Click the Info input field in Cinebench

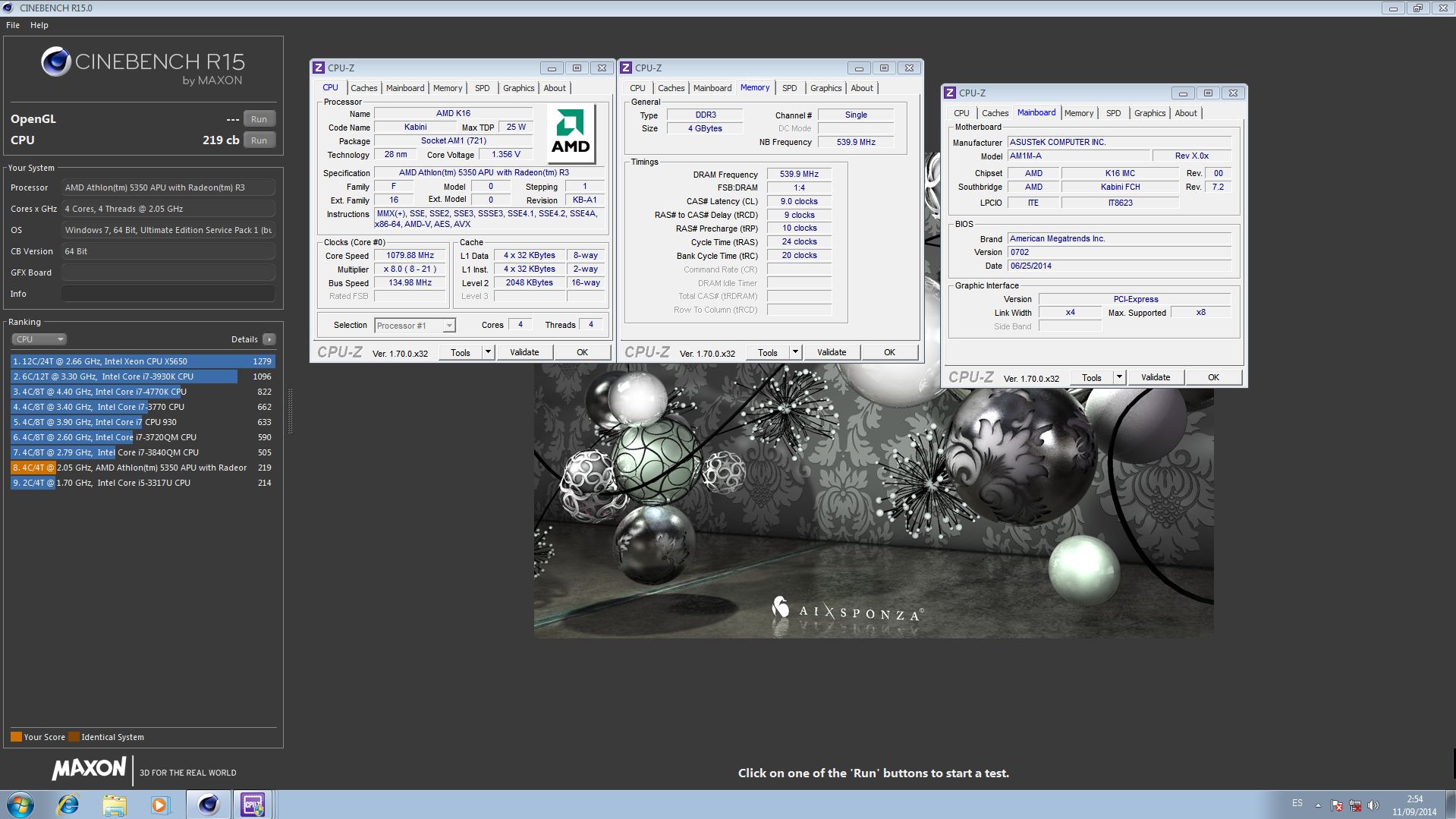(168, 294)
